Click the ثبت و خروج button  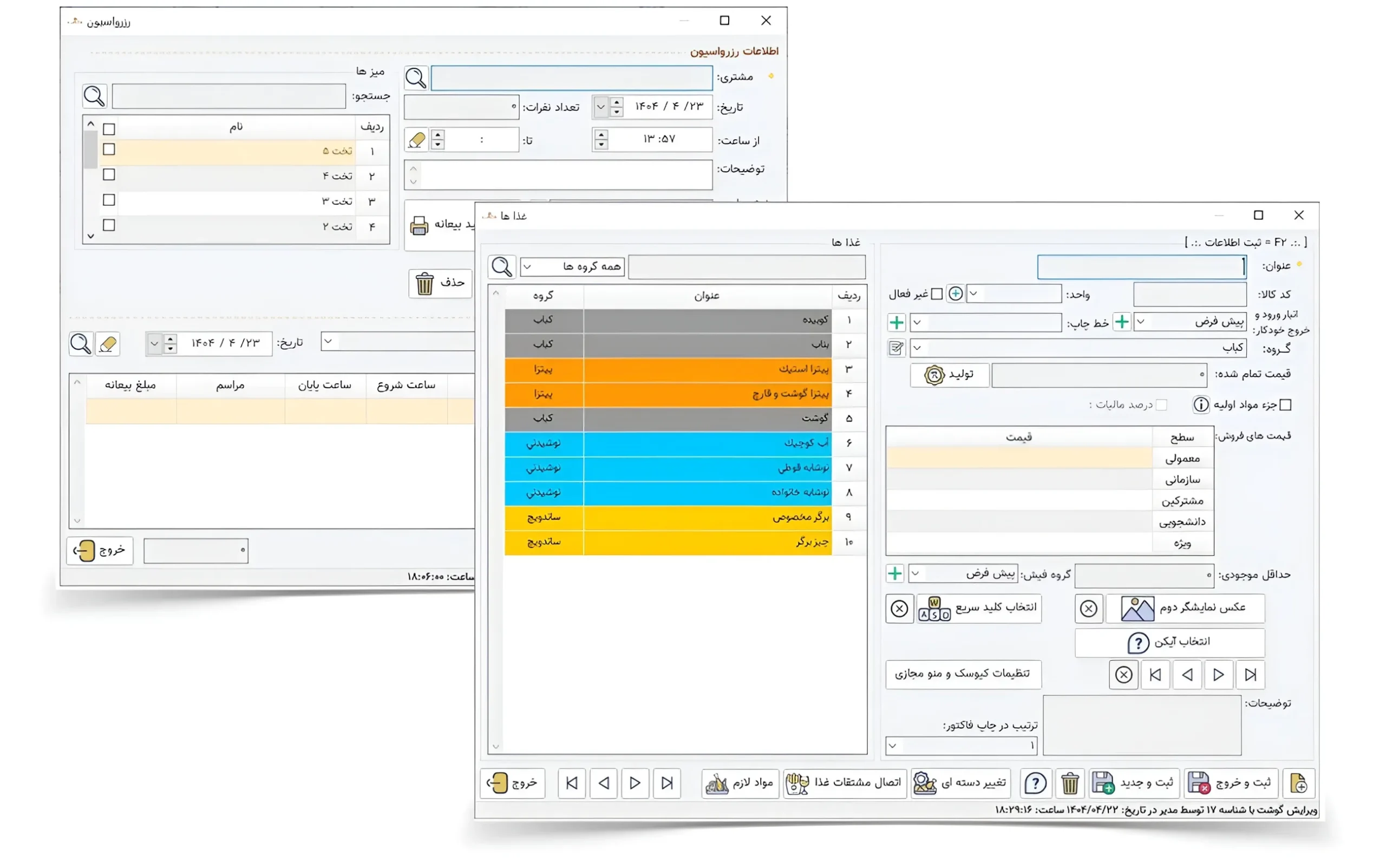(1231, 783)
